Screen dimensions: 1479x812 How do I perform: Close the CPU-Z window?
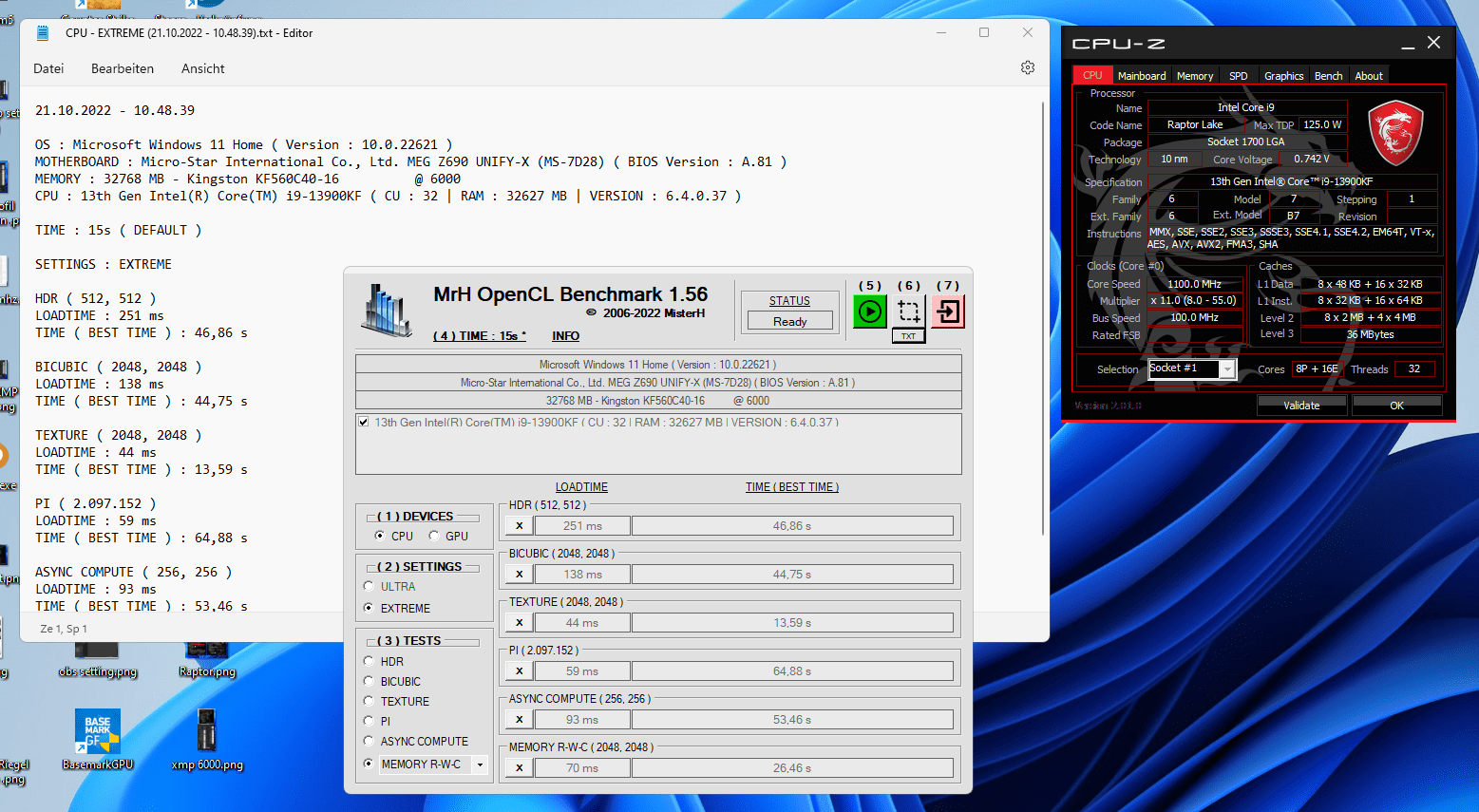1434,43
